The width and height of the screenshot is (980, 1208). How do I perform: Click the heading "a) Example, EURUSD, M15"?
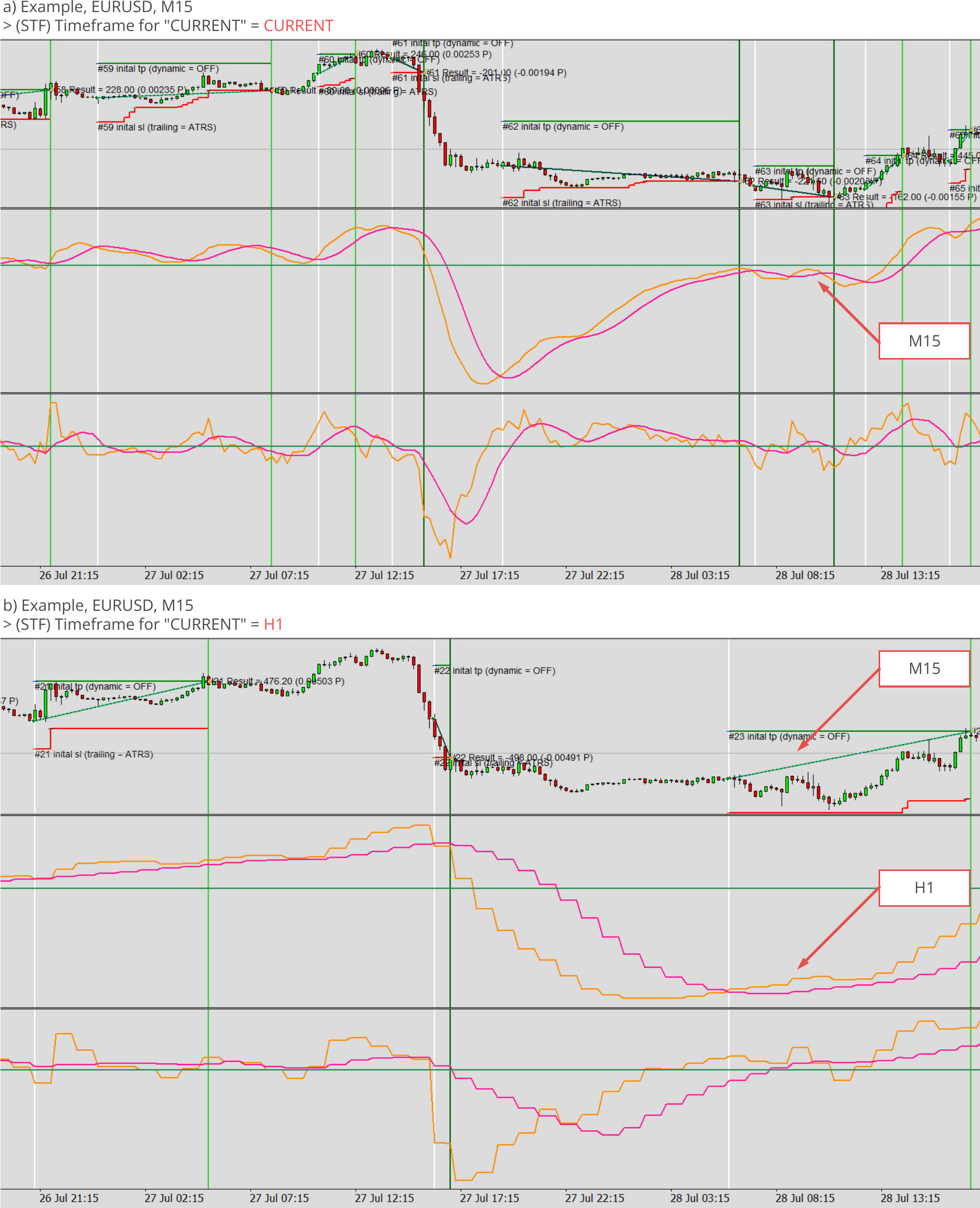[x=98, y=7]
